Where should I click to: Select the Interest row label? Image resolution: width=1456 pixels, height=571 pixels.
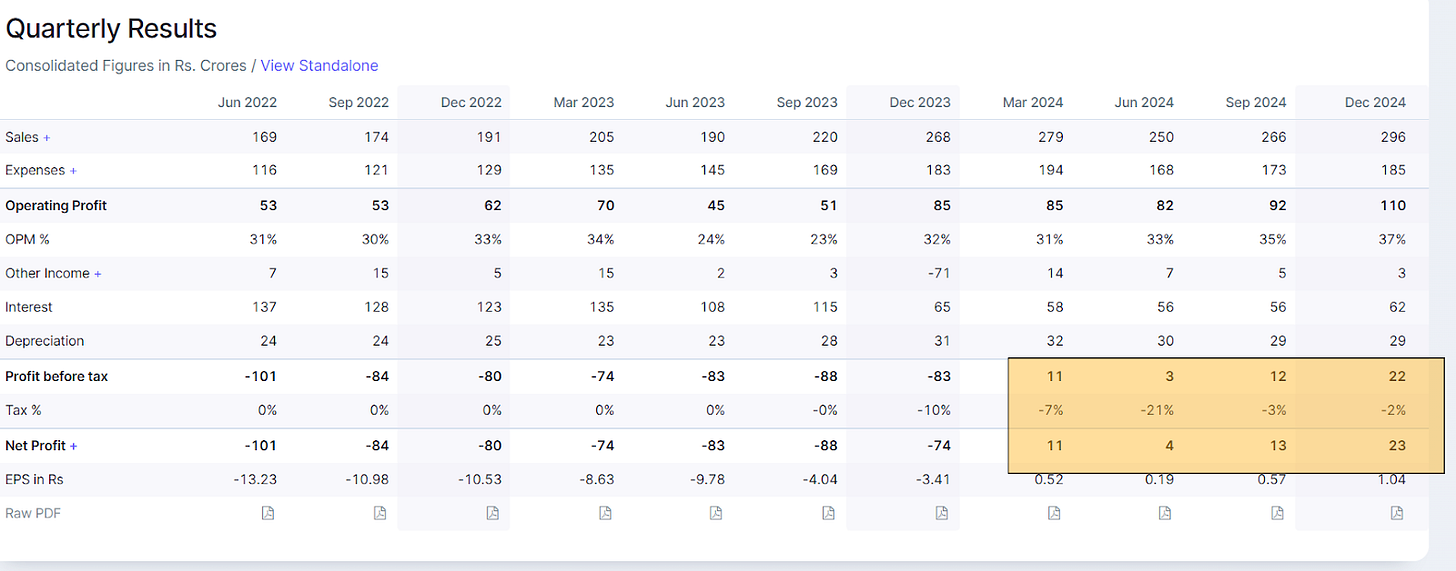click(29, 307)
